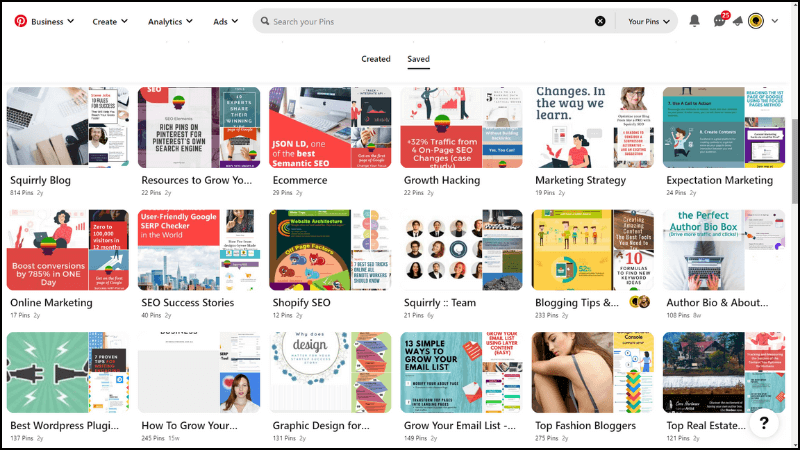Click the Pinterest logo icon
The image size is (800, 450).
[x=20, y=21]
